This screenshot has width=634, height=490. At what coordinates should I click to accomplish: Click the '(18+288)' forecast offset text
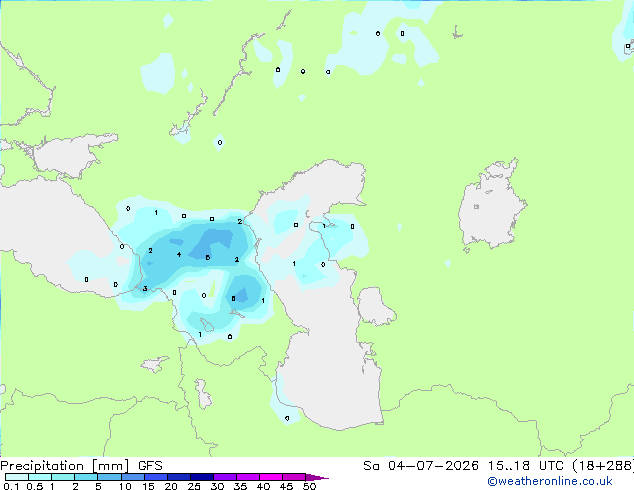click(x=603, y=466)
